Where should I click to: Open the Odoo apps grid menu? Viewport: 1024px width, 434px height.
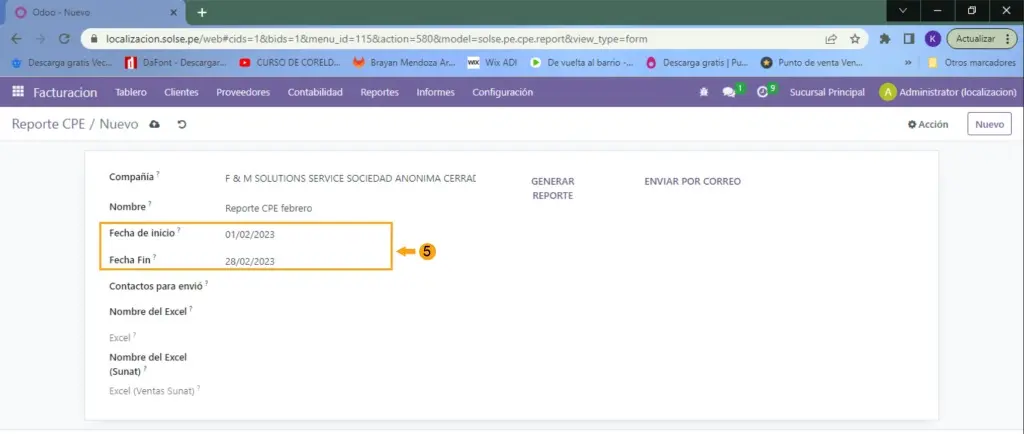coord(18,92)
